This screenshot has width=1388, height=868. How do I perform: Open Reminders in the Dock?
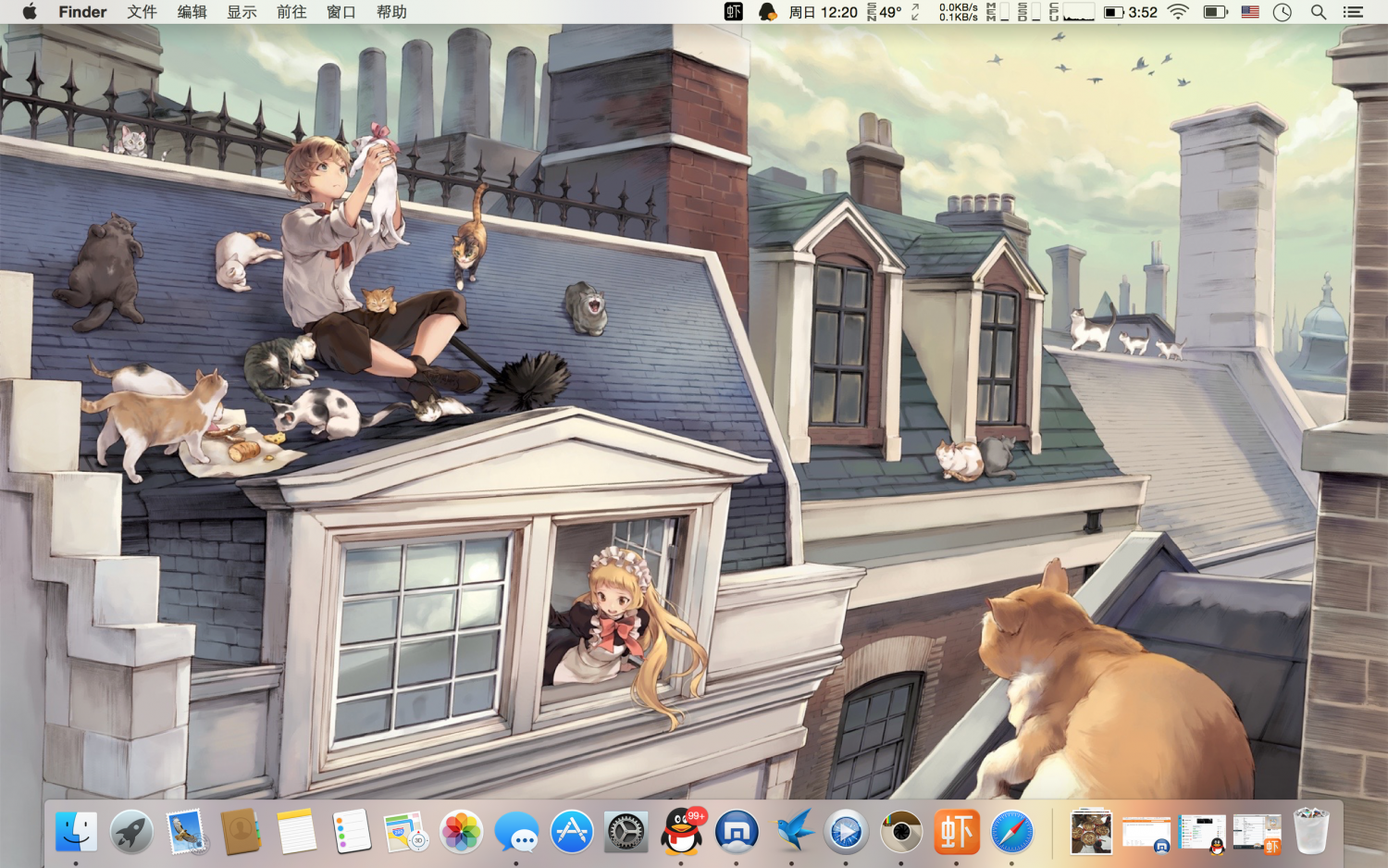point(352,831)
